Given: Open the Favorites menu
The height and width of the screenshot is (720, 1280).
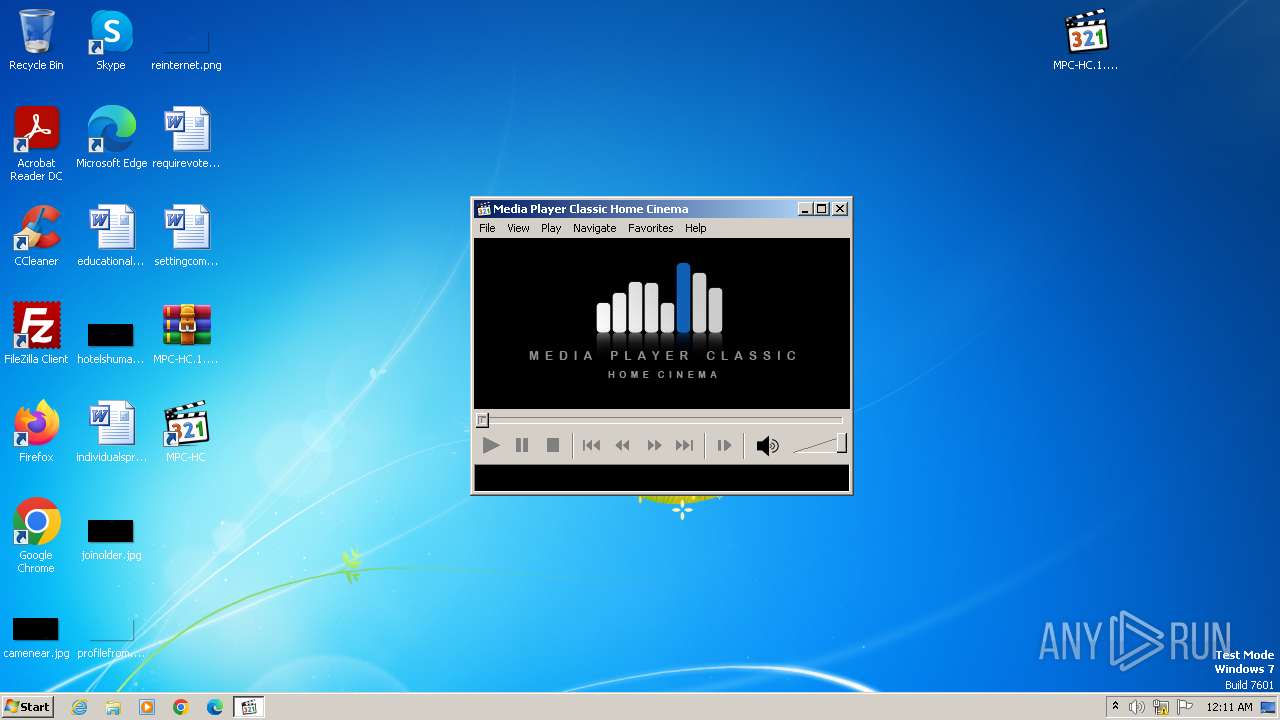Looking at the screenshot, I should coord(650,228).
